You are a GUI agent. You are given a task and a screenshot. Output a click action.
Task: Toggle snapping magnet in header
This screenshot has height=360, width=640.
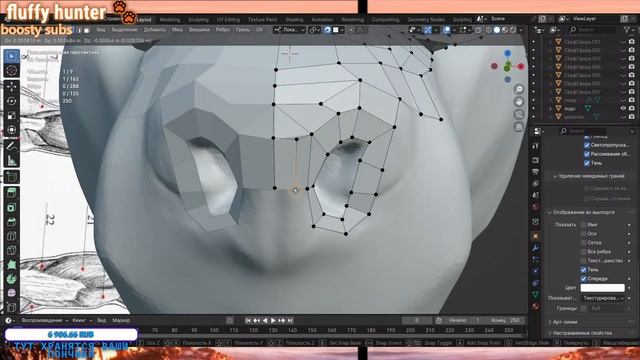click(x=327, y=30)
